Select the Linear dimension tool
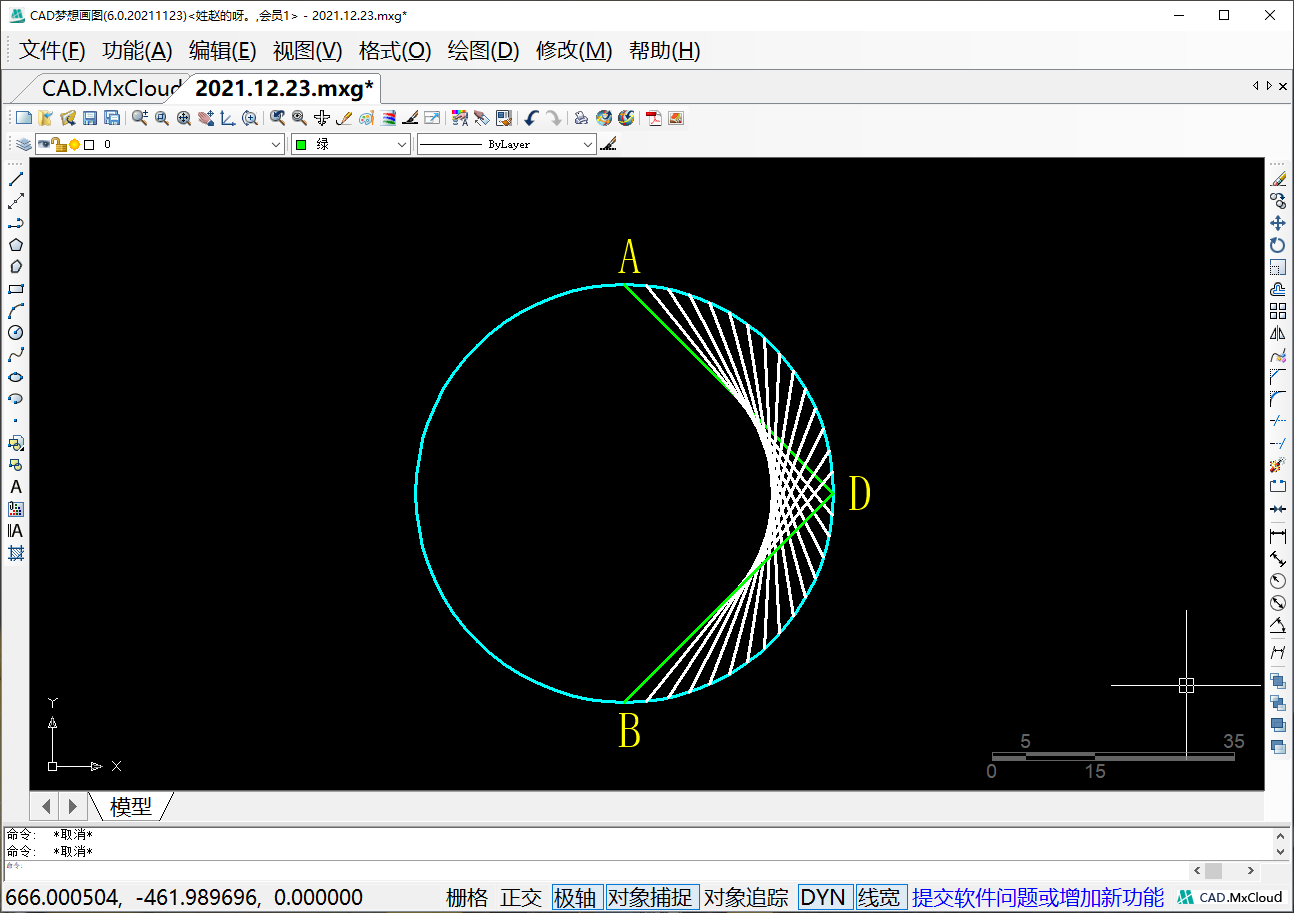Image resolution: width=1294 pixels, height=913 pixels. (1278, 537)
